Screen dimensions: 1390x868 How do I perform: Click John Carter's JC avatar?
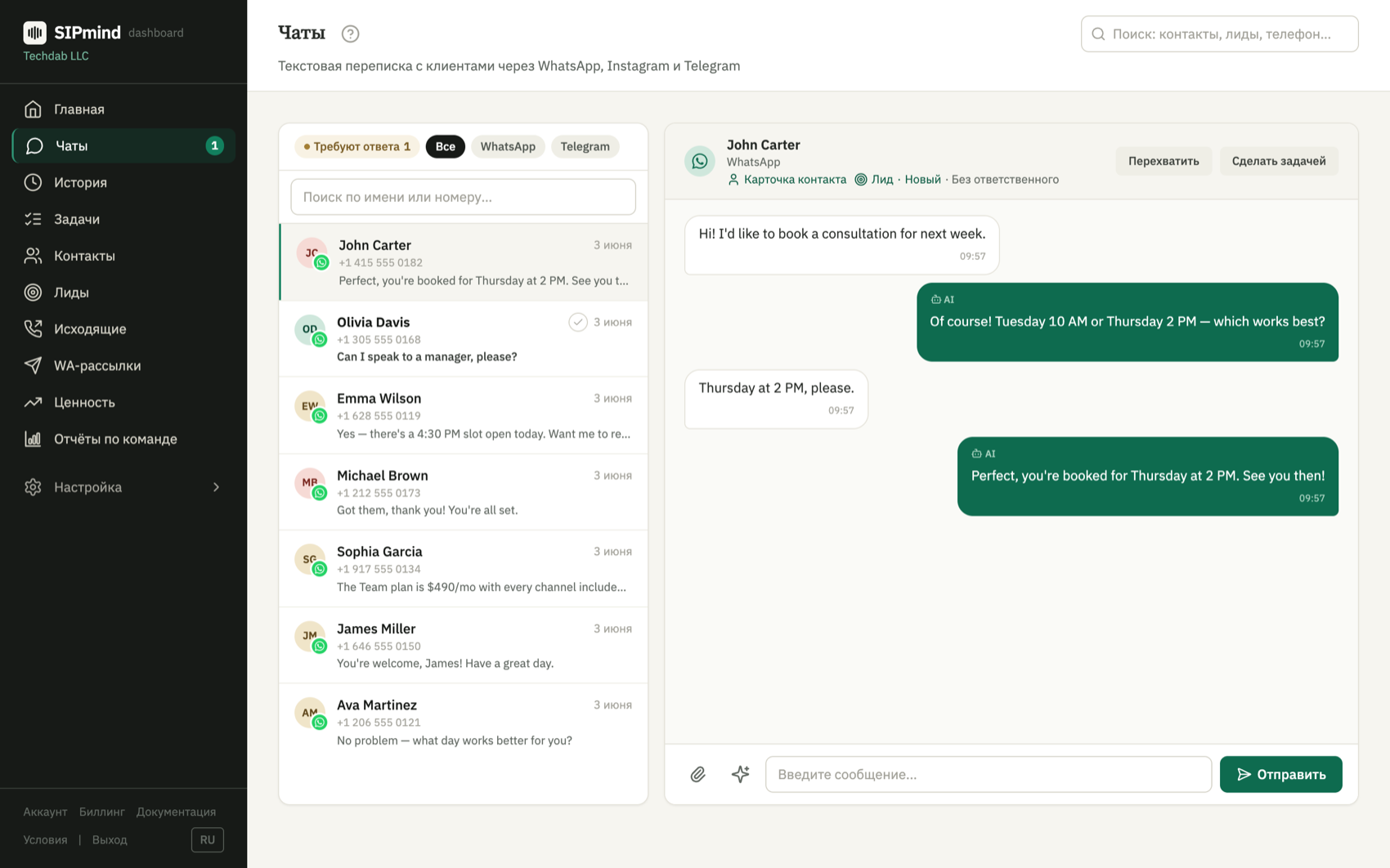tap(312, 253)
